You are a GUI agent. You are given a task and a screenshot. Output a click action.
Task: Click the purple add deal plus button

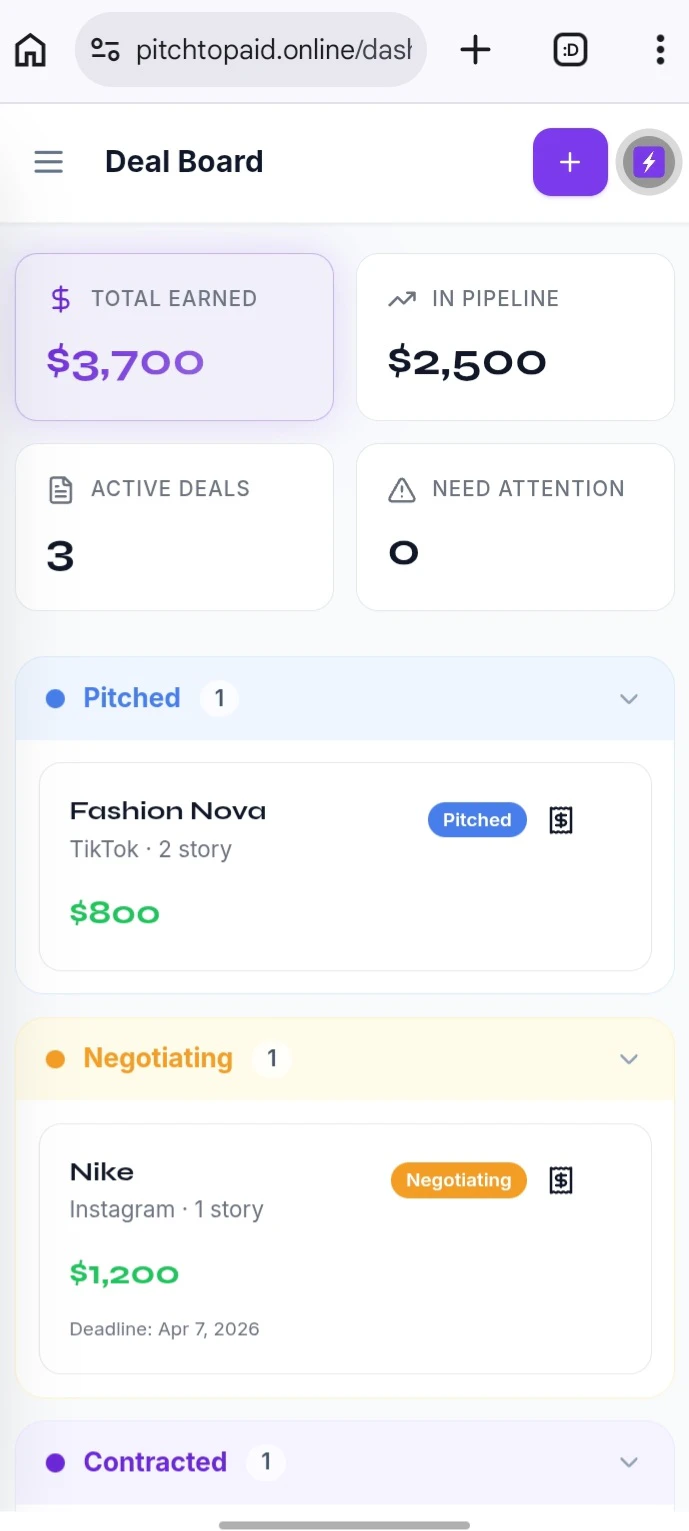tap(570, 162)
